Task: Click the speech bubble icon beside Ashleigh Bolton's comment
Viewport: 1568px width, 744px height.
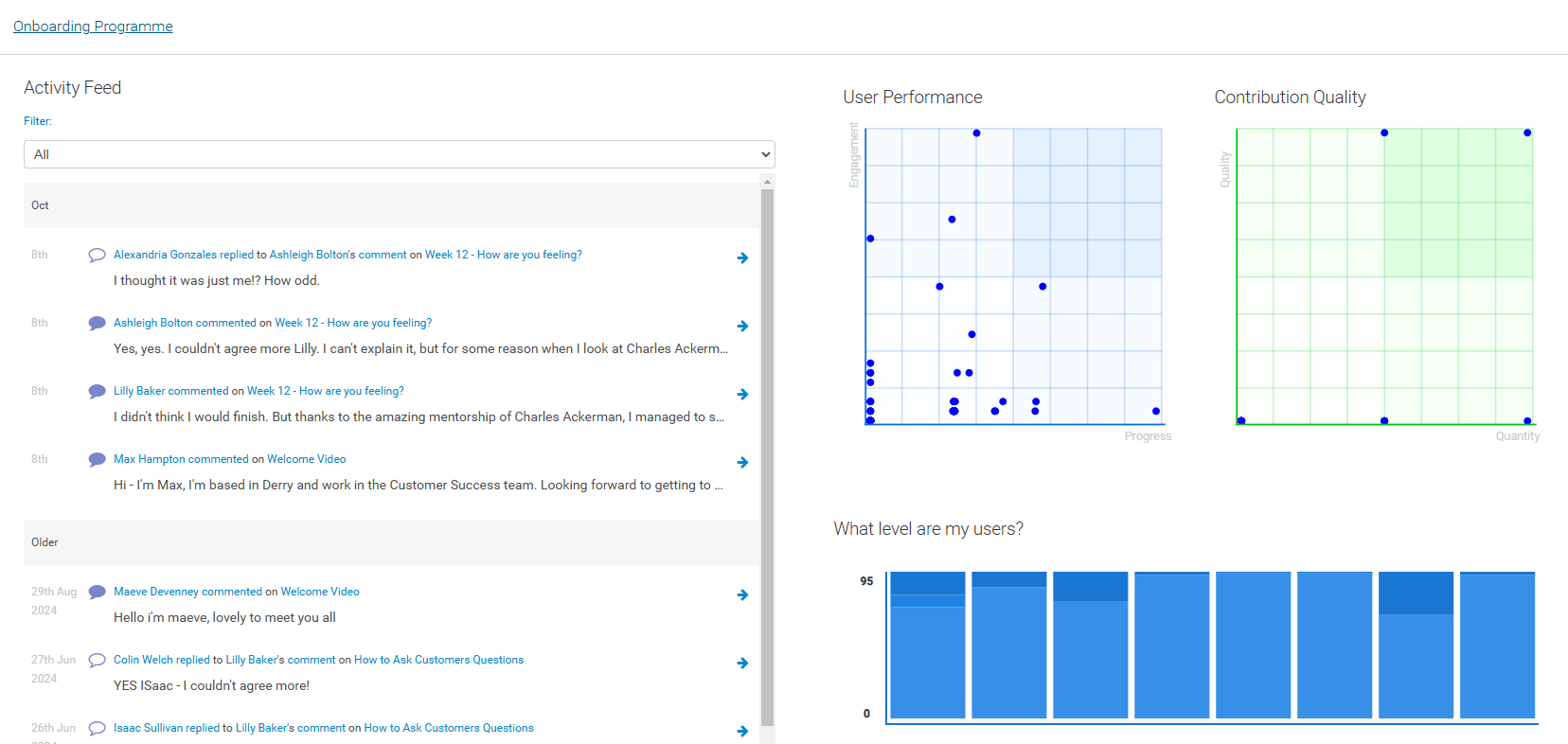Action: pos(97,323)
